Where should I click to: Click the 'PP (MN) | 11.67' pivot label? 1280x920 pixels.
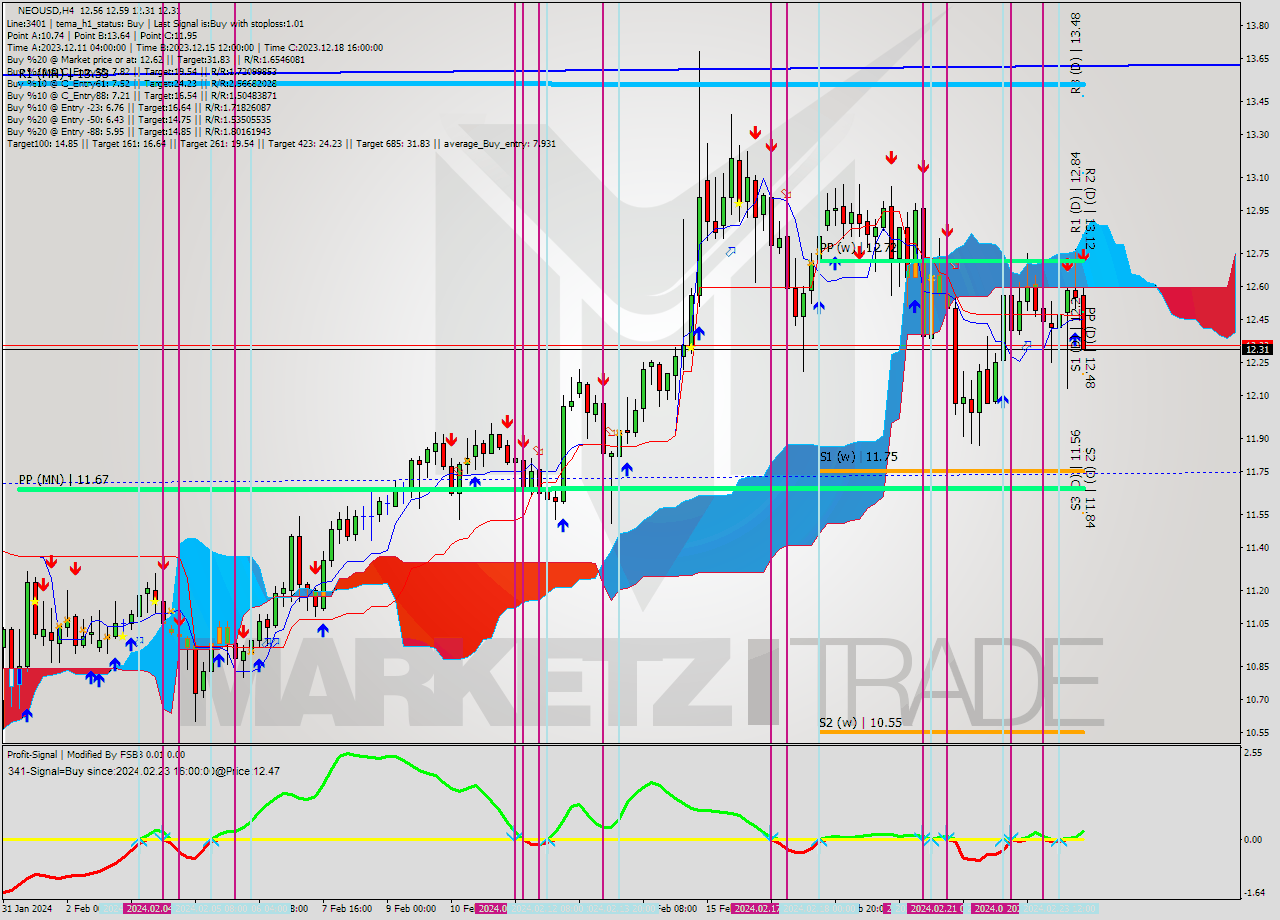(63, 480)
